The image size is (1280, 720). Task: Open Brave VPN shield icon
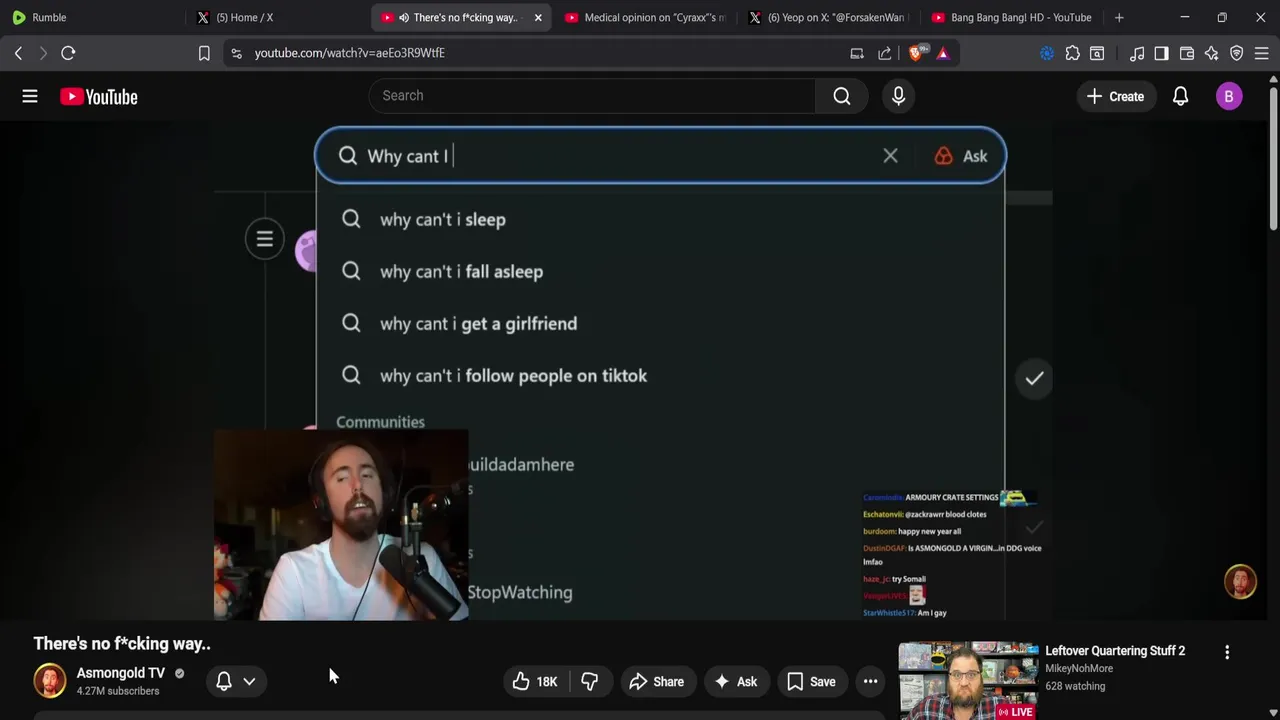click(x=1237, y=53)
